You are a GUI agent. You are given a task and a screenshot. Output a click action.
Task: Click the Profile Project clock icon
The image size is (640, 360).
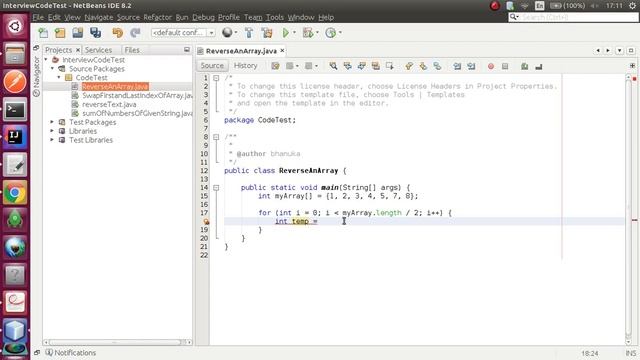(x=331, y=33)
